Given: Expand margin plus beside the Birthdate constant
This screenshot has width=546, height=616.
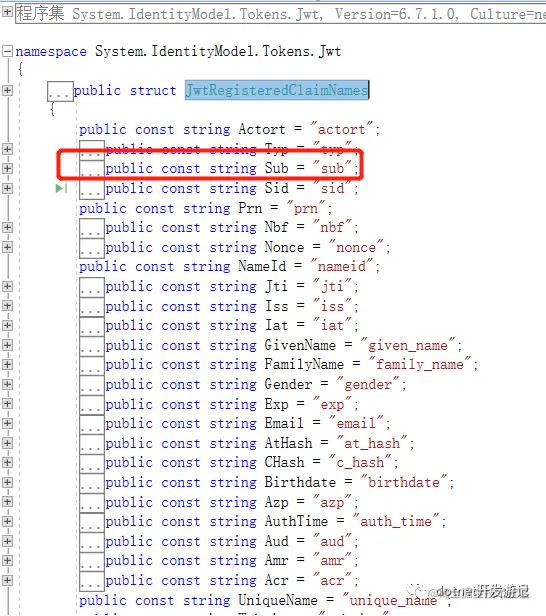Looking at the screenshot, I should [7, 482].
